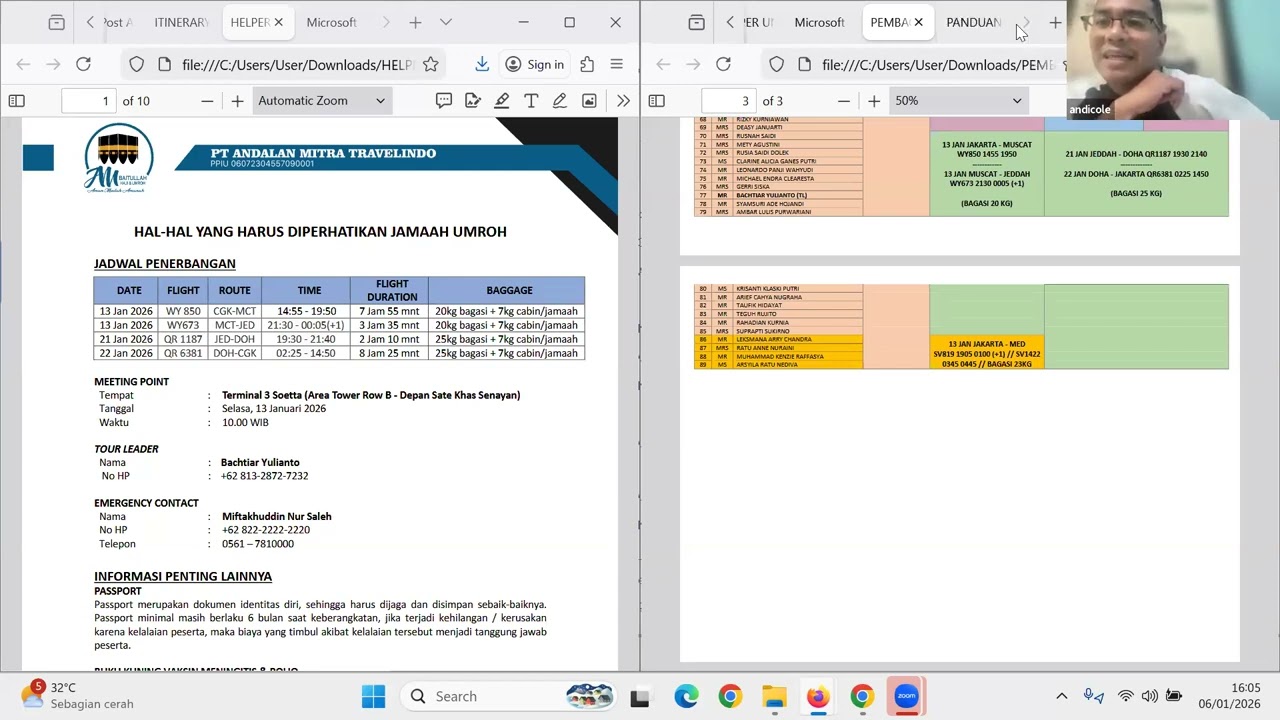Click the INFORMASI PENTING LAINNYA heading
The image size is (1280, 720).
click(x=183, y=576)
